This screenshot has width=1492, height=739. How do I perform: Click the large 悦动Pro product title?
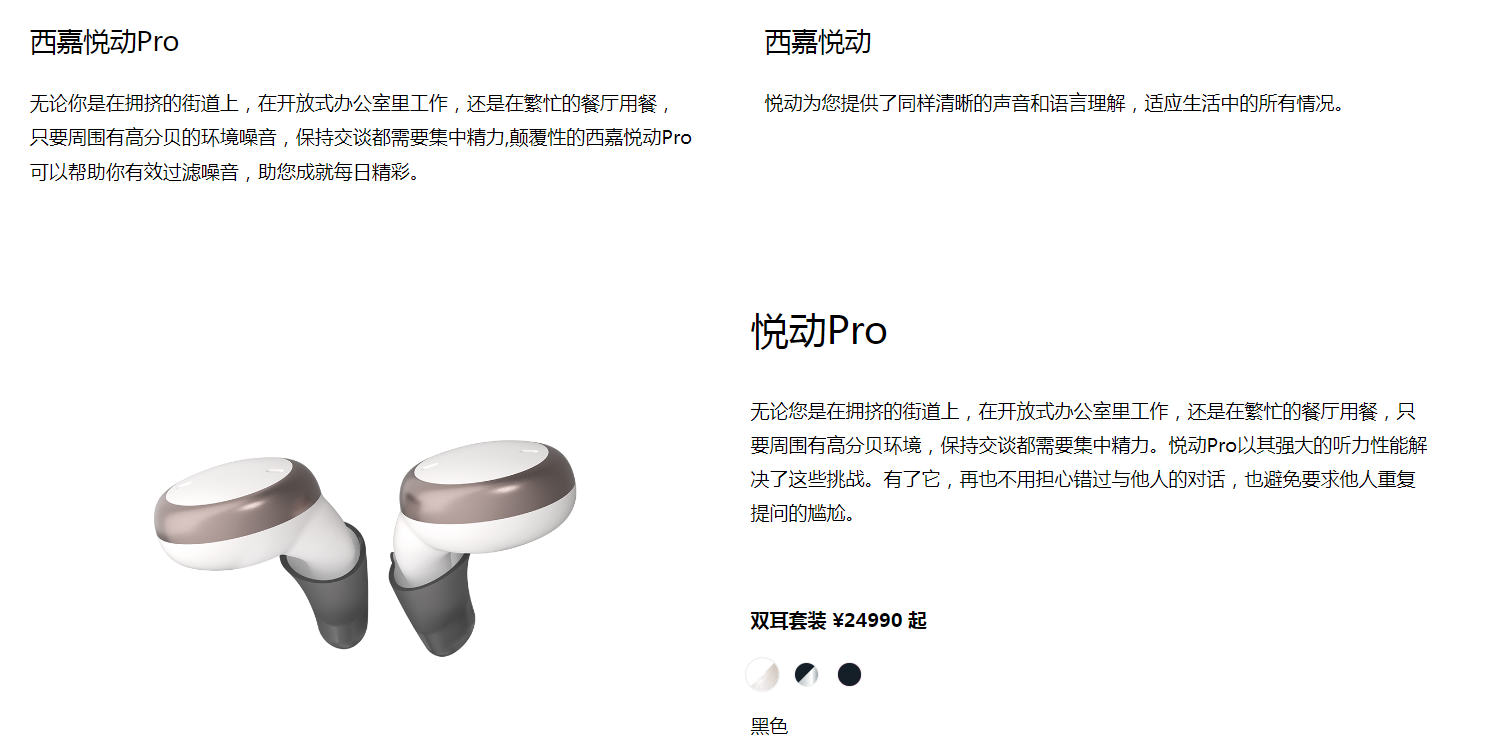(819, 331)
